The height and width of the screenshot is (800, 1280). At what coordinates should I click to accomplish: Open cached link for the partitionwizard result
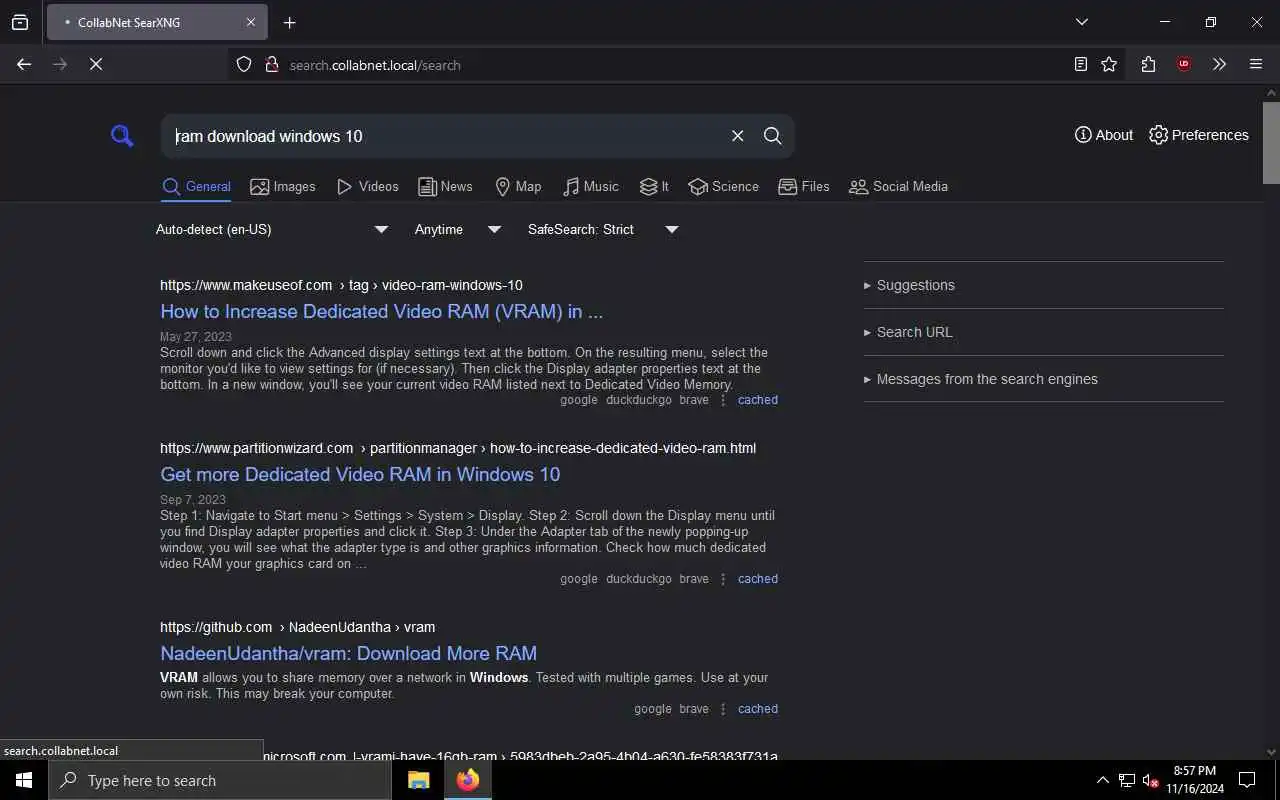[757, 579]
